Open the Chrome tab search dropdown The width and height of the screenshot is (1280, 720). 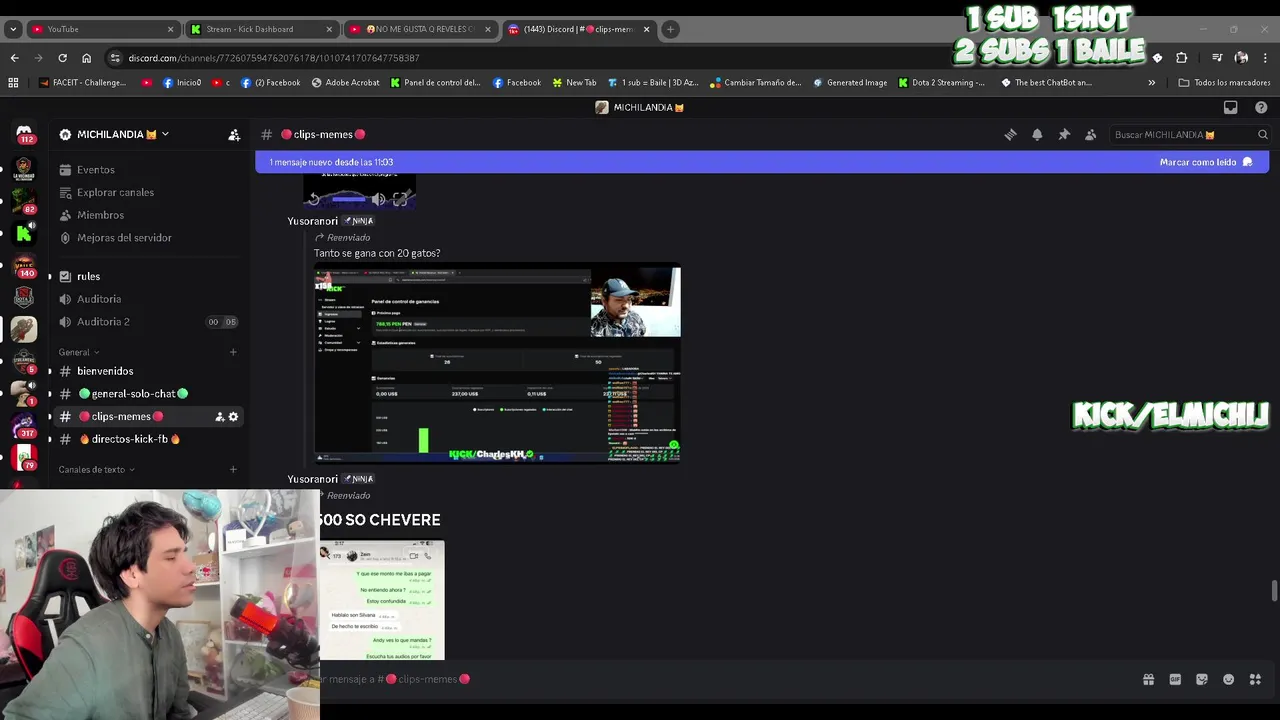point(13,29)
